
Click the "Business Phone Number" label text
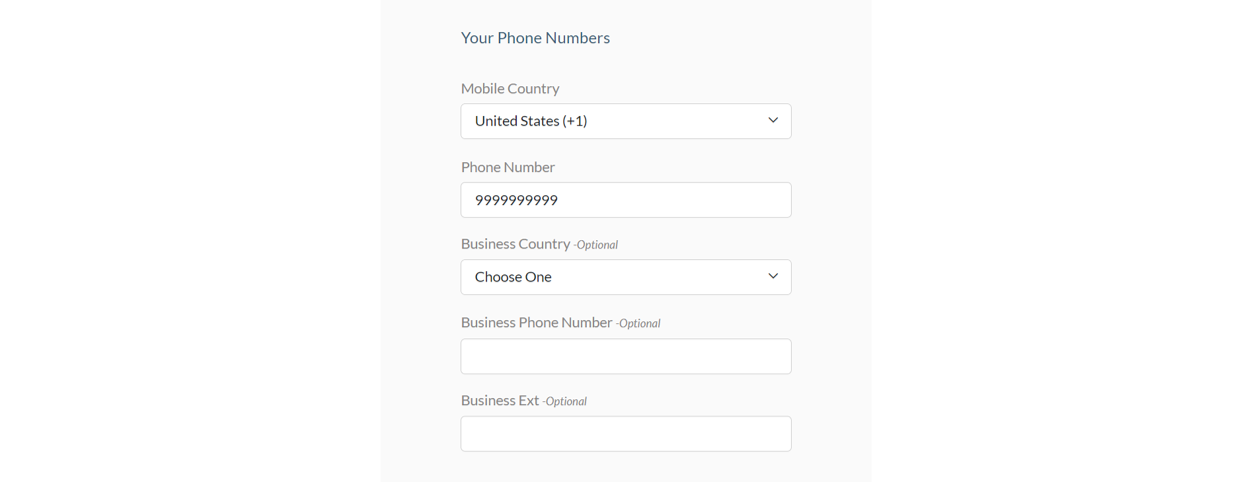tap(536, 322)
